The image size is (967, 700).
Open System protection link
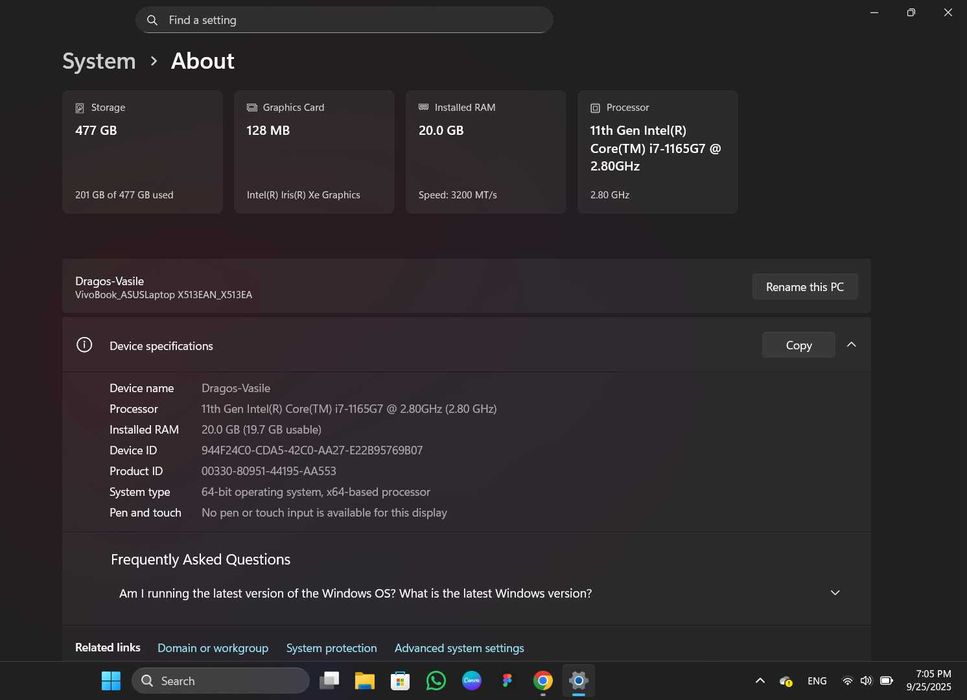[x=331, y=648]
